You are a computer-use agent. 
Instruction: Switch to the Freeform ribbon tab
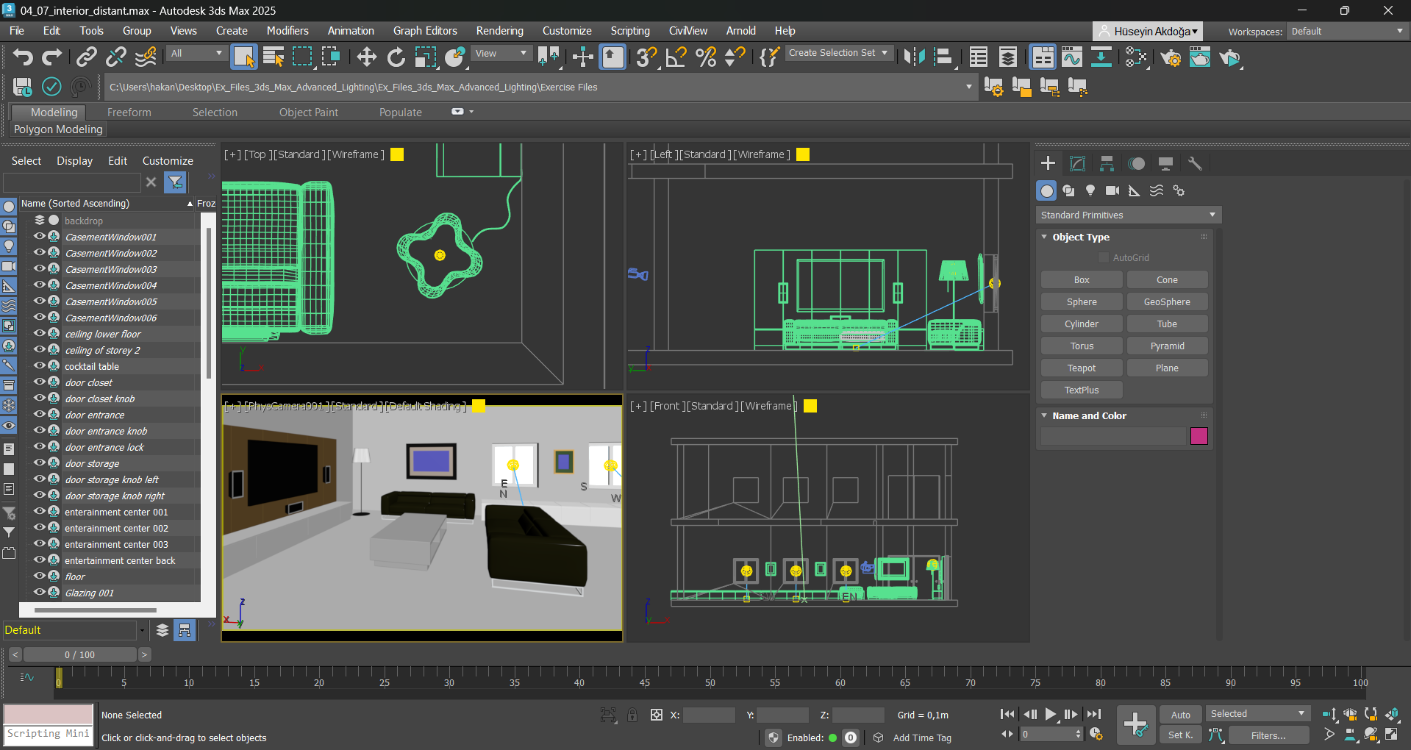[129, 112]
